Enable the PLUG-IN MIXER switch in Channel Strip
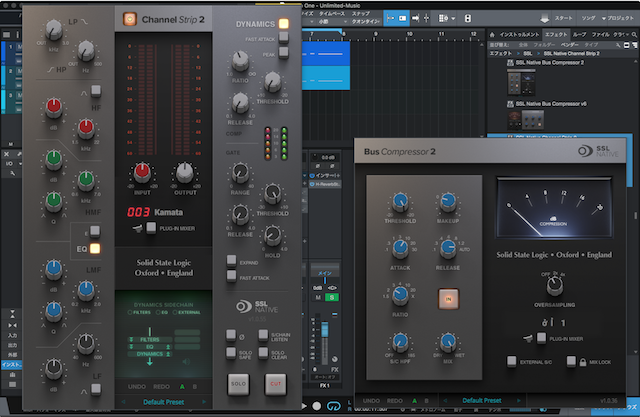Image resolution: width=640 pixels, height=417 pixels. [151, 228]
